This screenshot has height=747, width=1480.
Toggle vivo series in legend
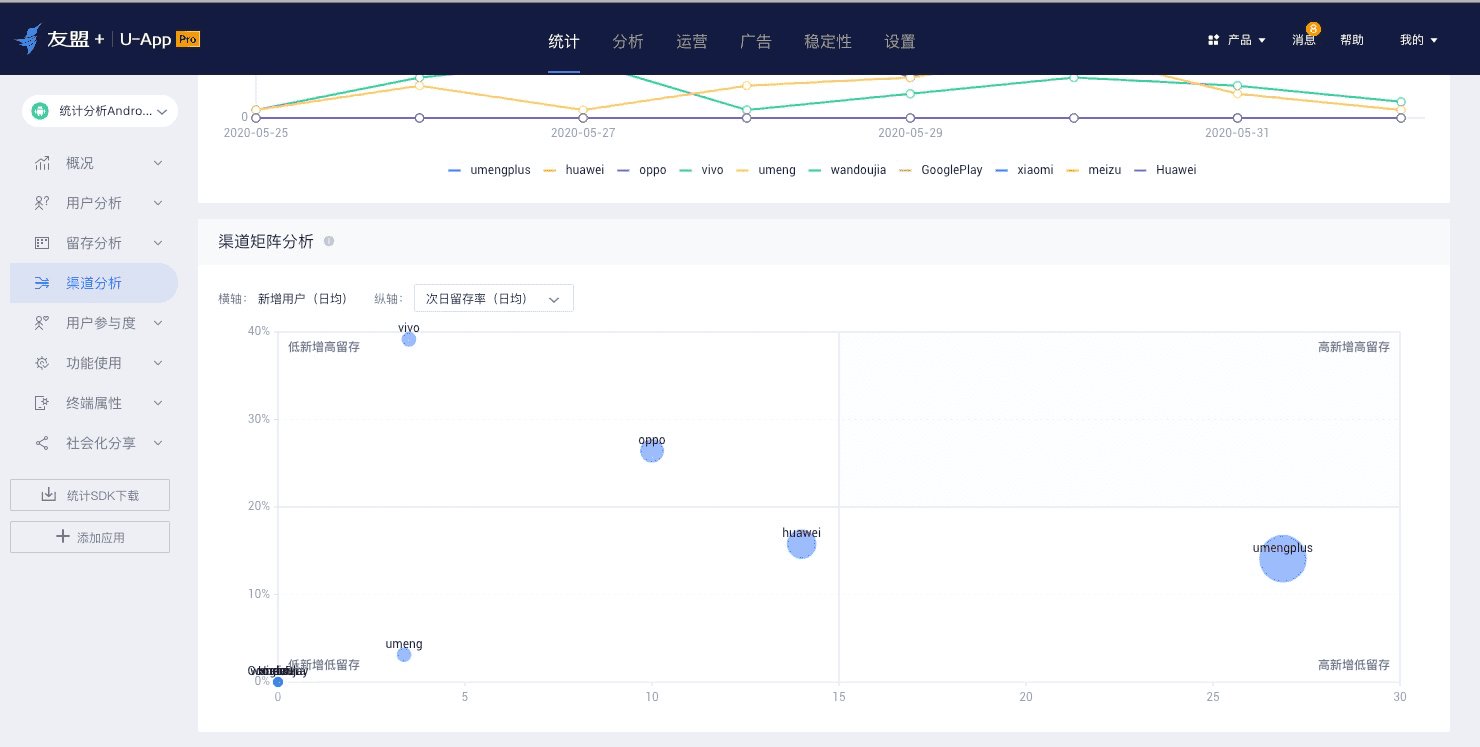[700, 170]
